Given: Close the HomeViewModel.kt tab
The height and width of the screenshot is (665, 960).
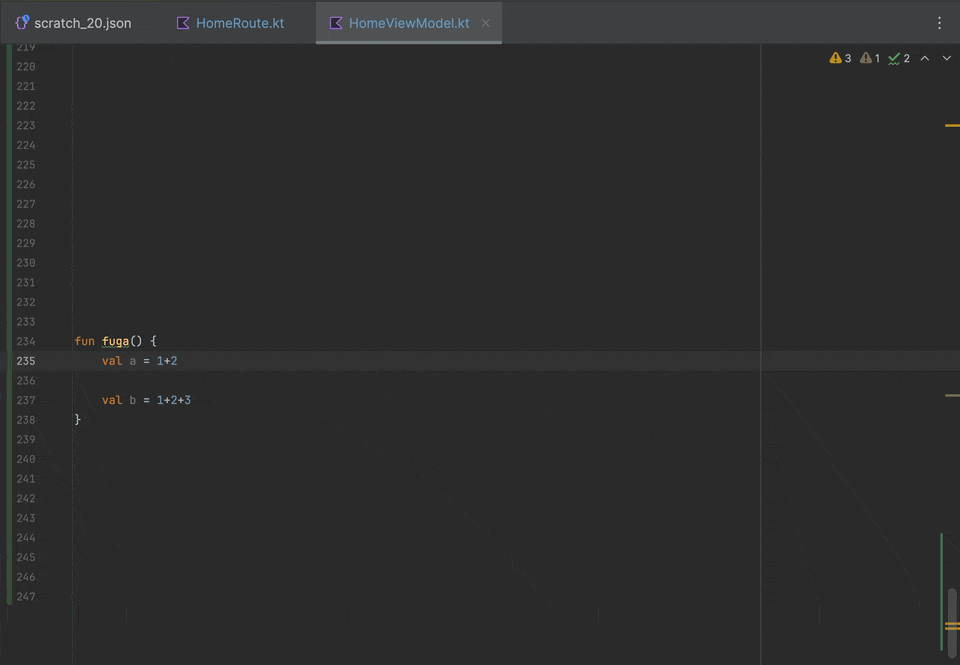Looking at the screenshot, I should point(486,23).
